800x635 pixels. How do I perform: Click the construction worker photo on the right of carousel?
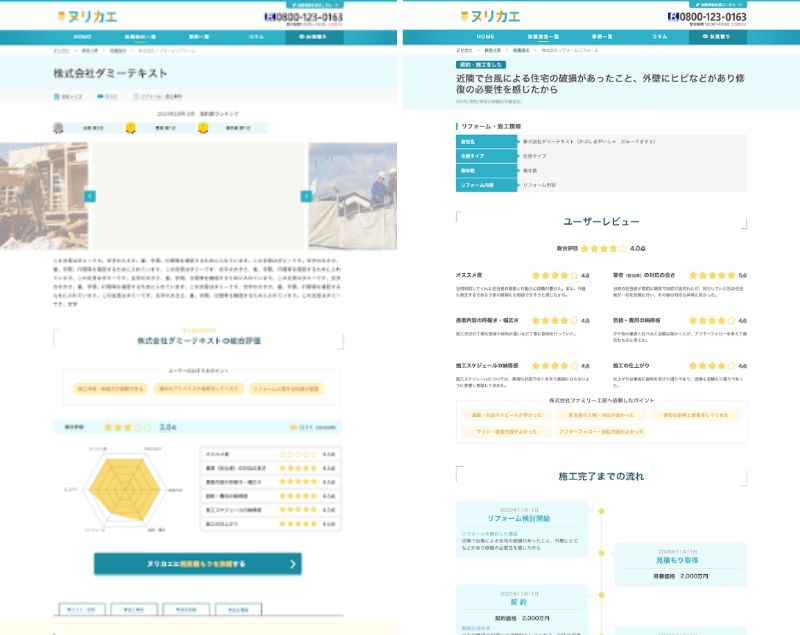(353, 196)
